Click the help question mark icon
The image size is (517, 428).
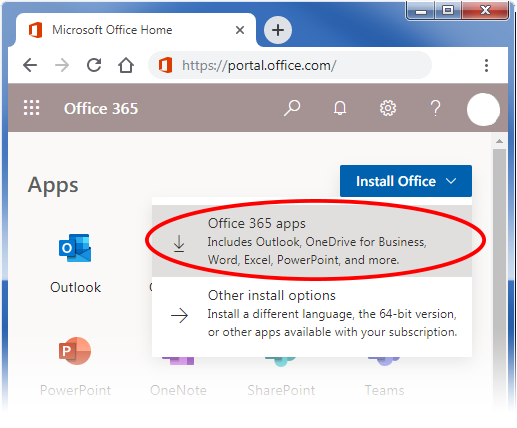coord(435,108)
